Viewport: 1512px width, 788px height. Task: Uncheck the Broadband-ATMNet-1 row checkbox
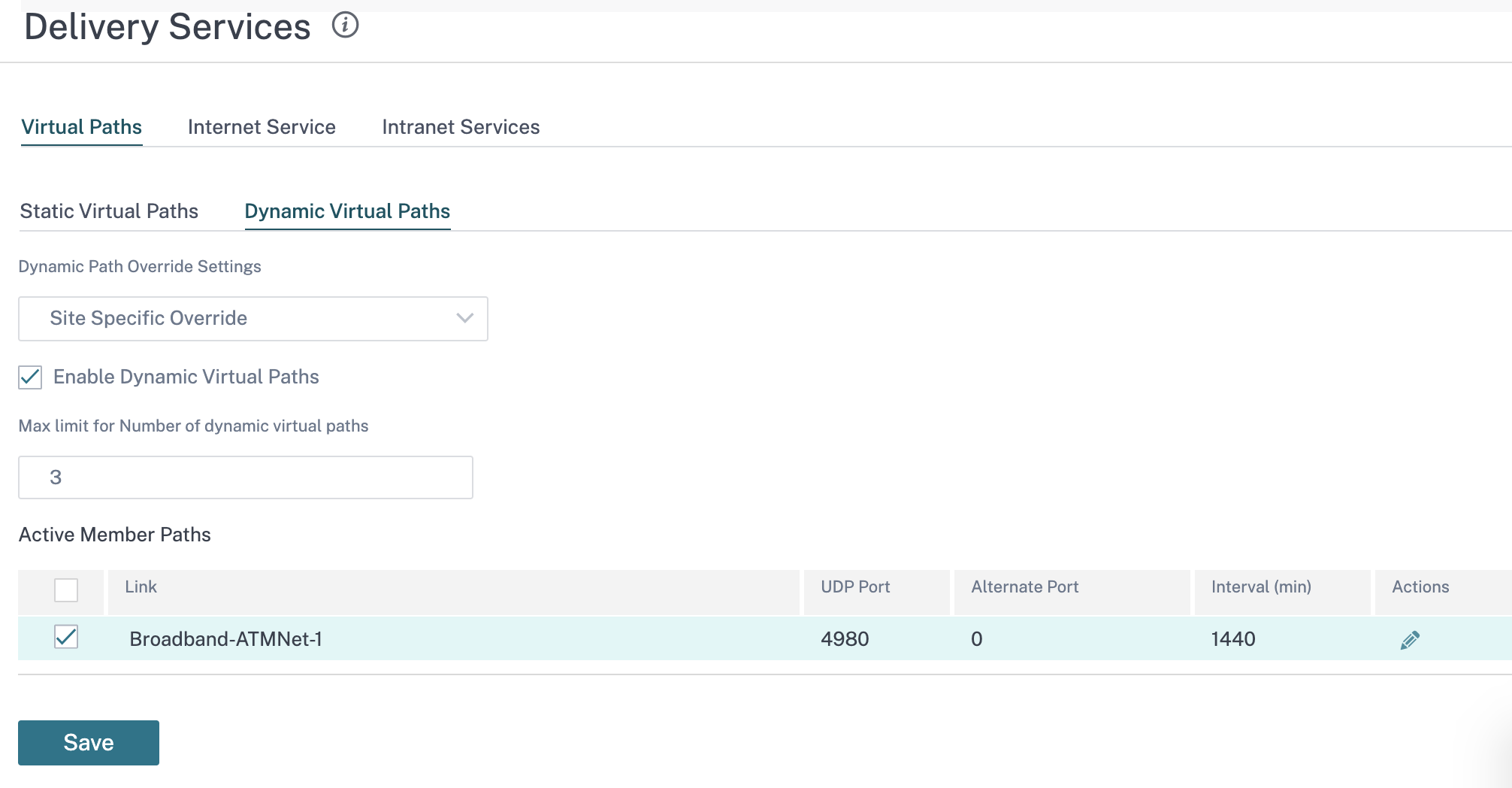[66, 637]
